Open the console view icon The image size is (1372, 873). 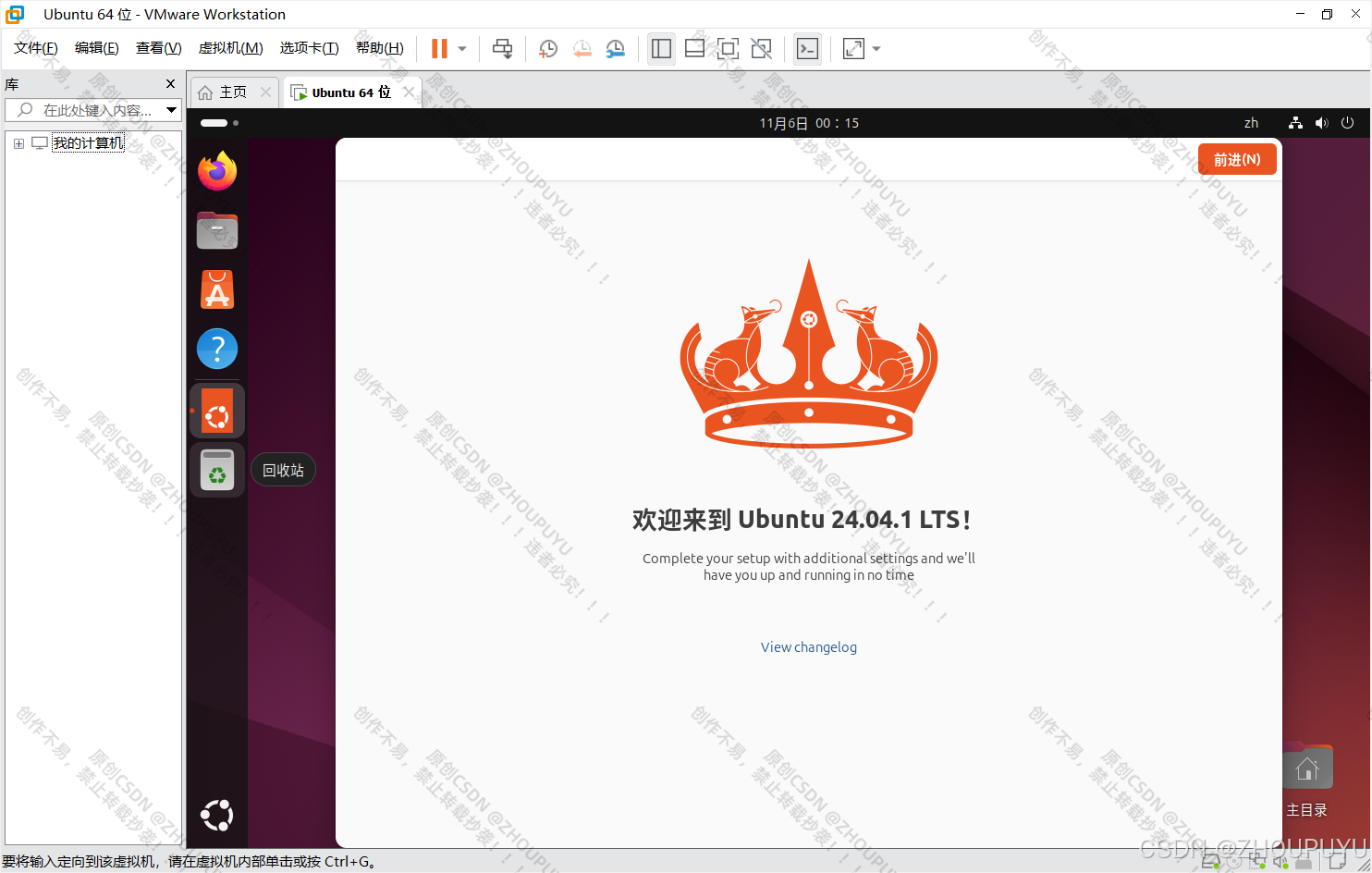(x=807, y=49)
